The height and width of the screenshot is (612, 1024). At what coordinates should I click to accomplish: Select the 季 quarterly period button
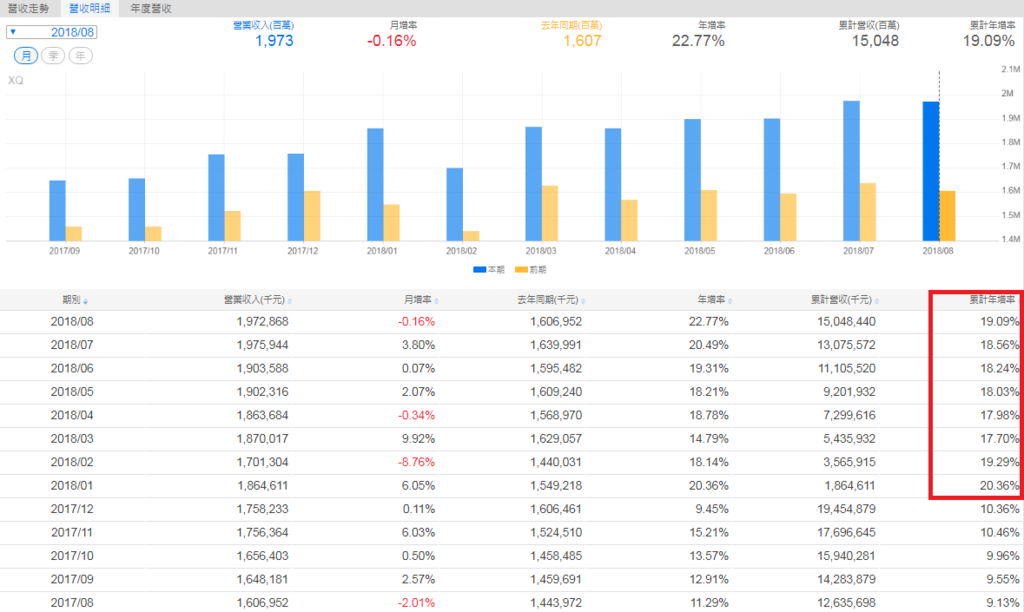[53, 56]
